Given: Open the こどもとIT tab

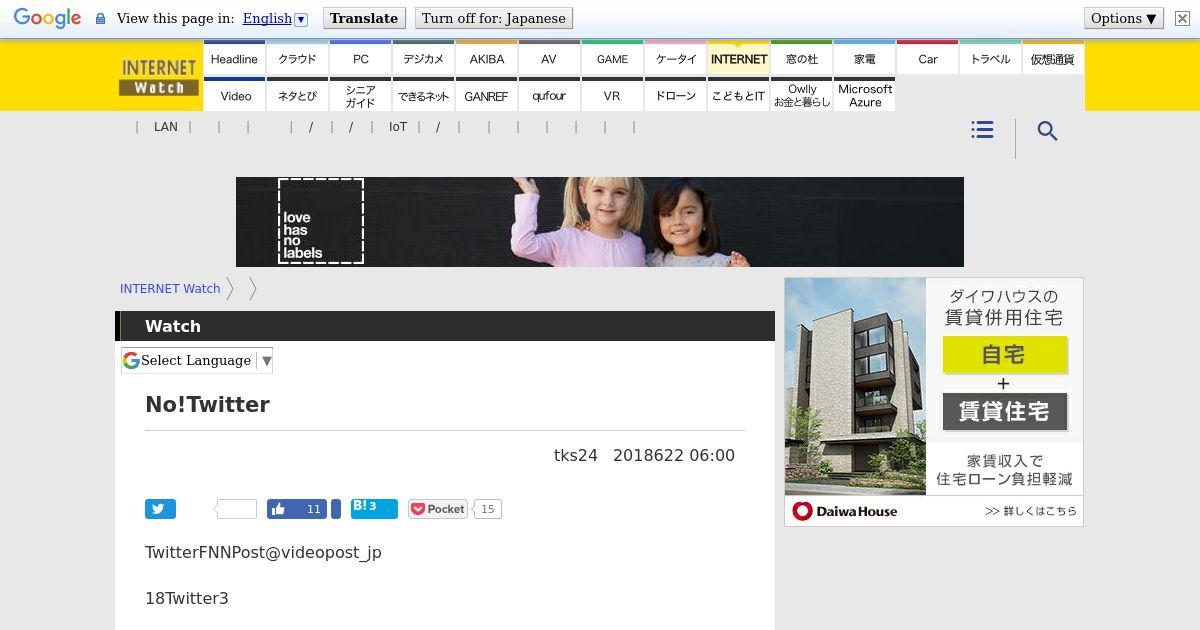Looking at the screenshot, I should pyautogui.click(x=738, y=95).
